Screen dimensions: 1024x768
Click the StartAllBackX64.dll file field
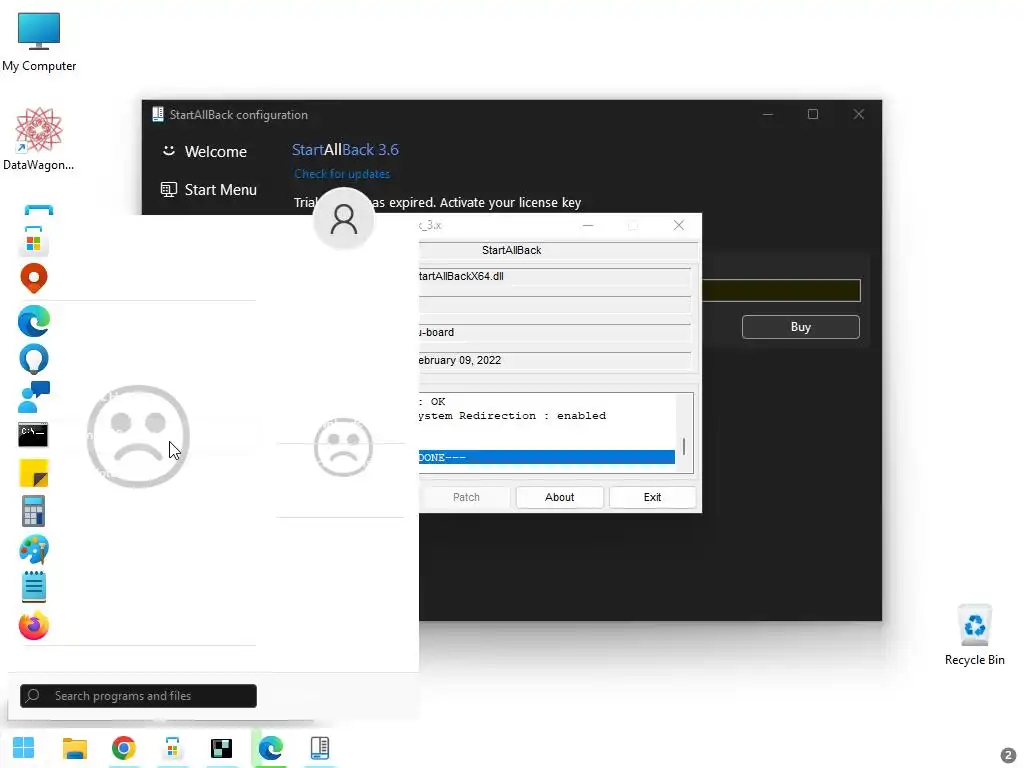(x=554, y=276)
